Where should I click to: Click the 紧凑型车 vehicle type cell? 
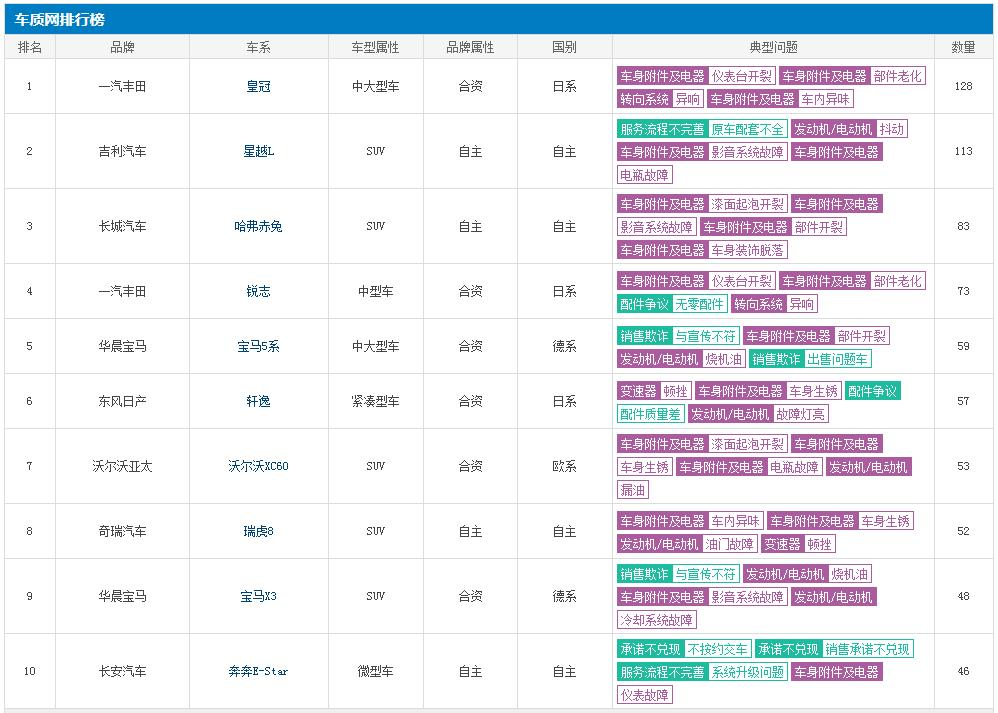376,401
